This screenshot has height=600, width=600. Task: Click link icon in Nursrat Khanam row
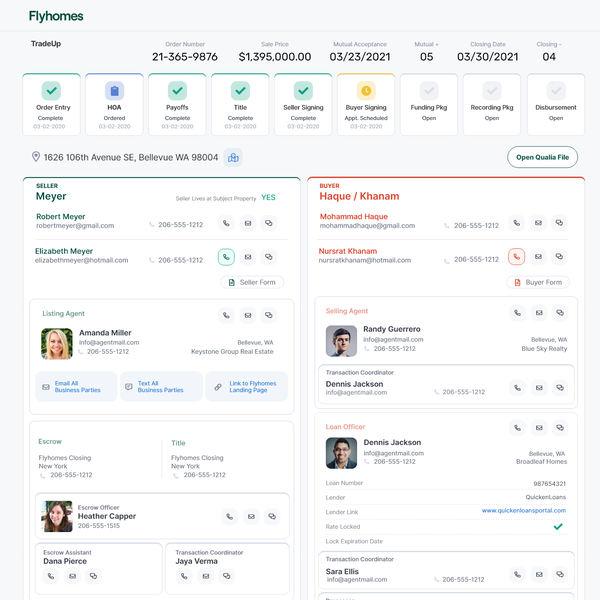[x=559, y=256]
